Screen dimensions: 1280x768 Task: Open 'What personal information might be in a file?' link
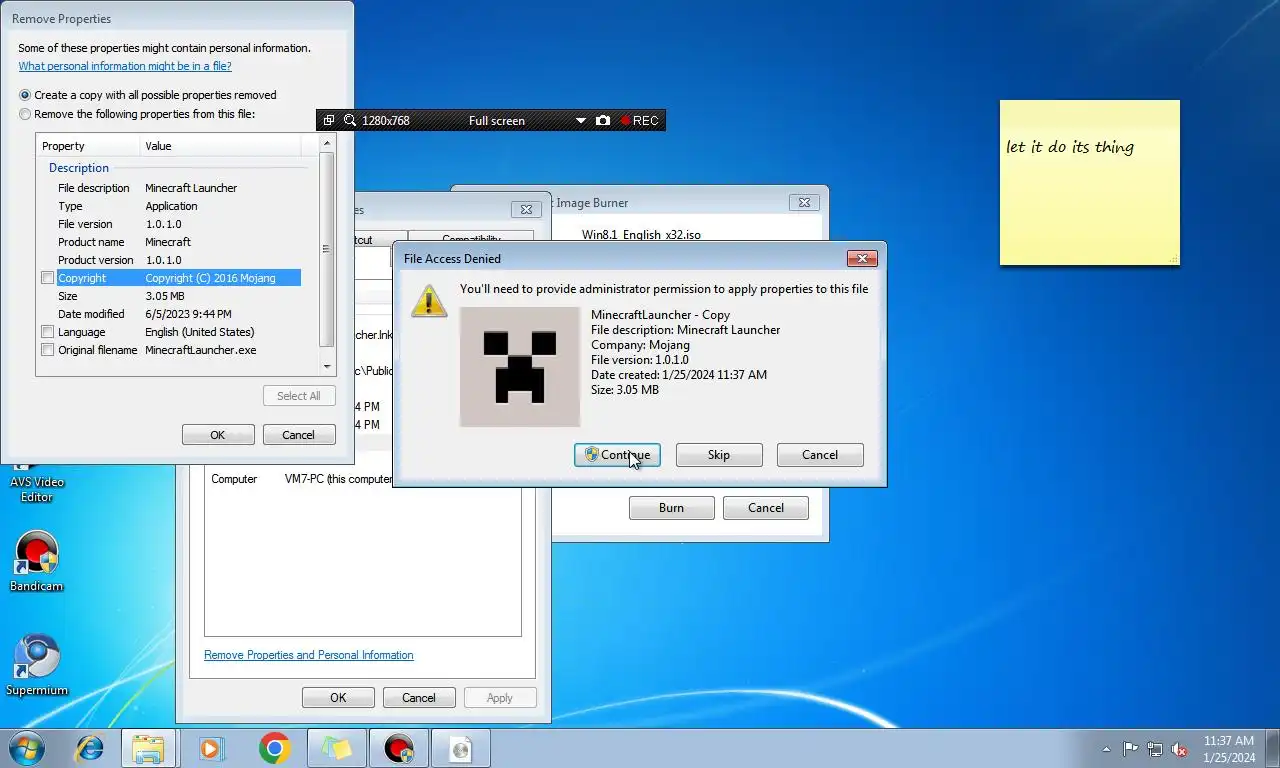pos(125,66)
